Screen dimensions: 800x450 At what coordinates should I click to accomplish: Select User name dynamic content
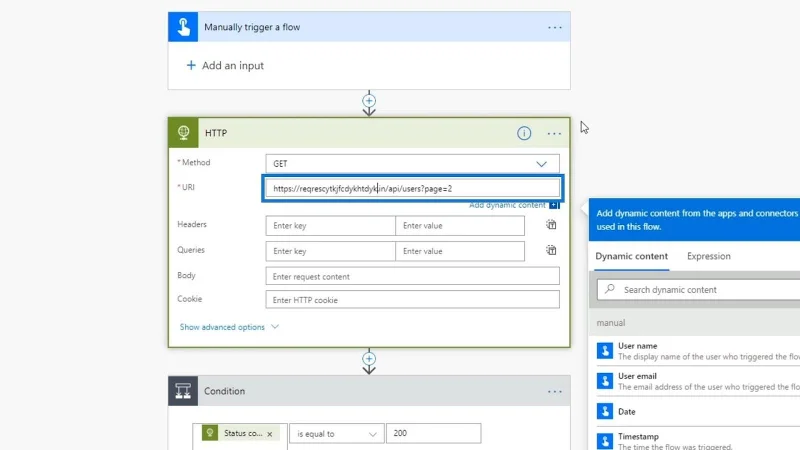pos(698,351)
